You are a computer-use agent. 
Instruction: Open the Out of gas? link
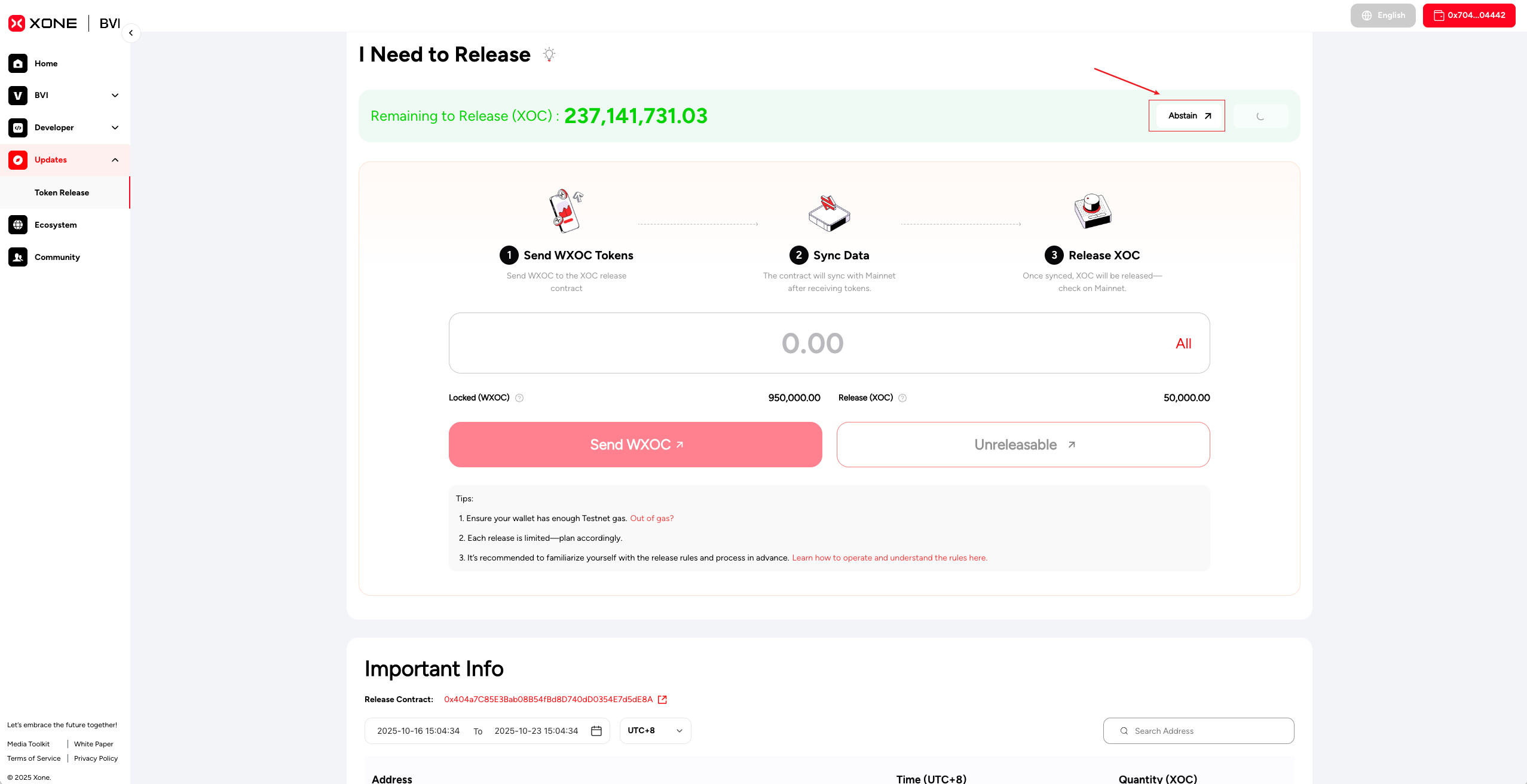[x=651, y=519]
